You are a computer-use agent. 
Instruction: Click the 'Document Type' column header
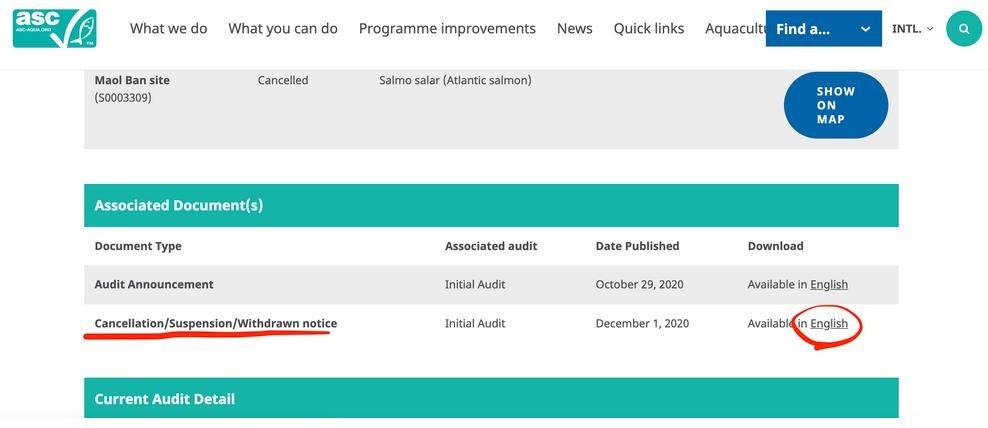(138, 246)
